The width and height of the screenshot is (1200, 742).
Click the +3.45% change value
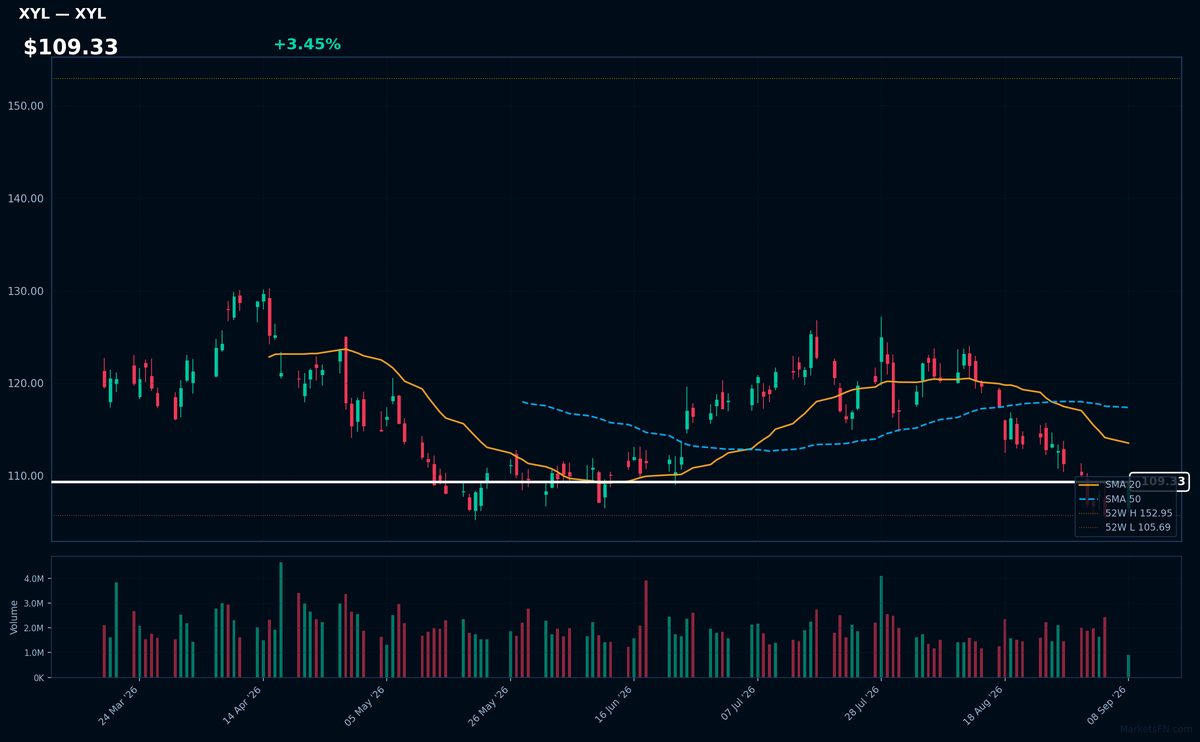pos(307,44)
